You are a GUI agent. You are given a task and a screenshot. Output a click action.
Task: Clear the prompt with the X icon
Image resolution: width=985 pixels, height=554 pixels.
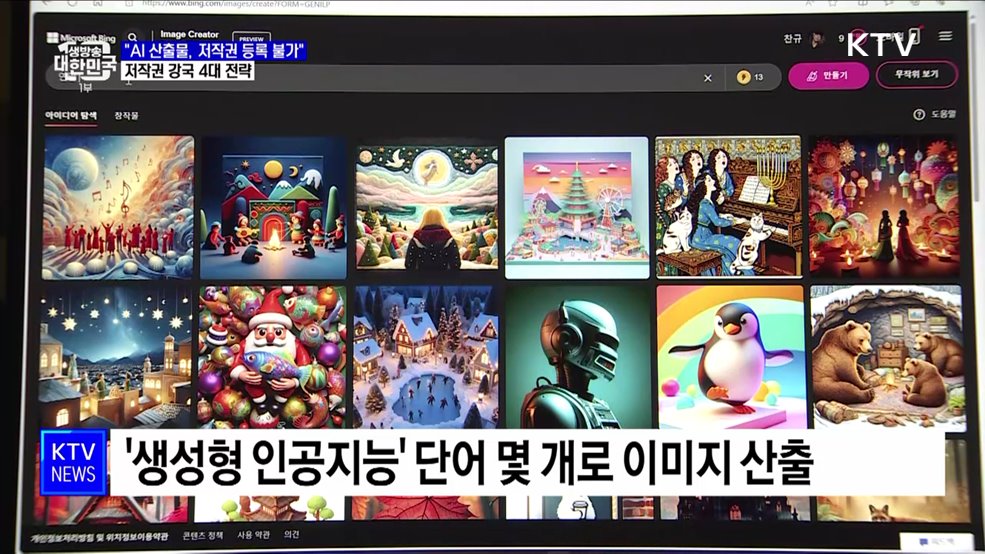coord(708,78)
